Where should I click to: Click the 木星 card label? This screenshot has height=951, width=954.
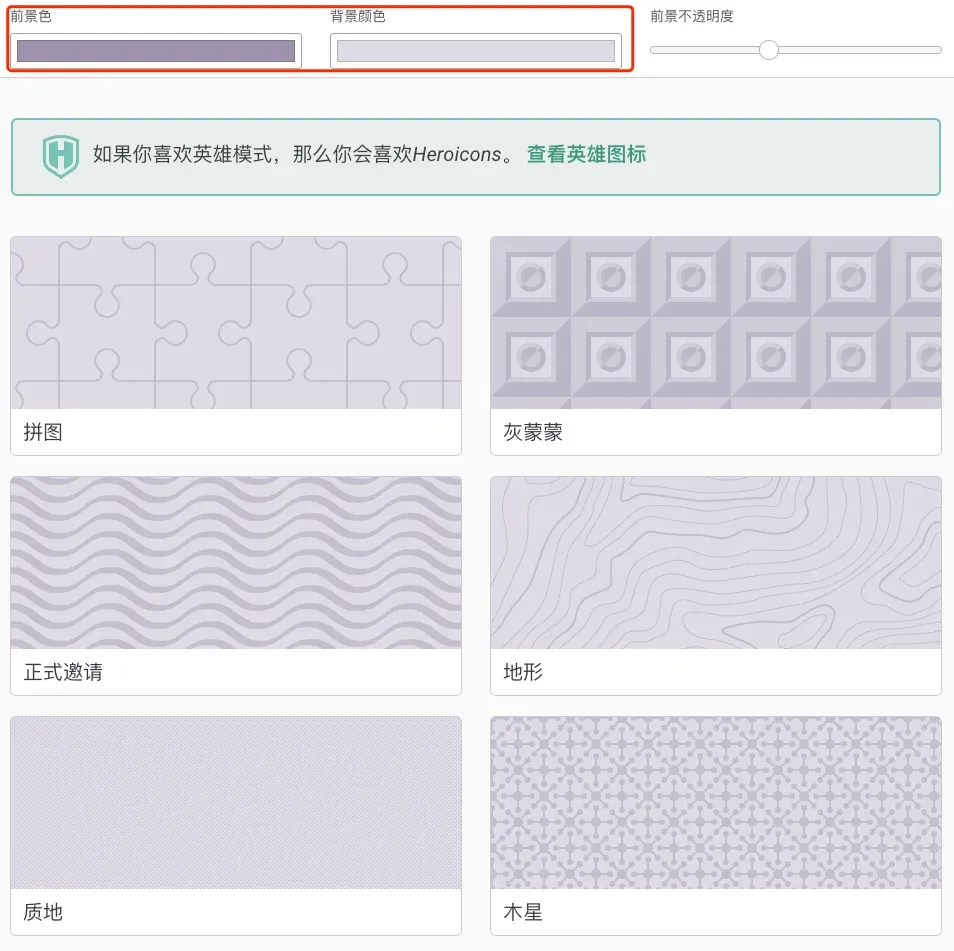[x=523, y=912]
